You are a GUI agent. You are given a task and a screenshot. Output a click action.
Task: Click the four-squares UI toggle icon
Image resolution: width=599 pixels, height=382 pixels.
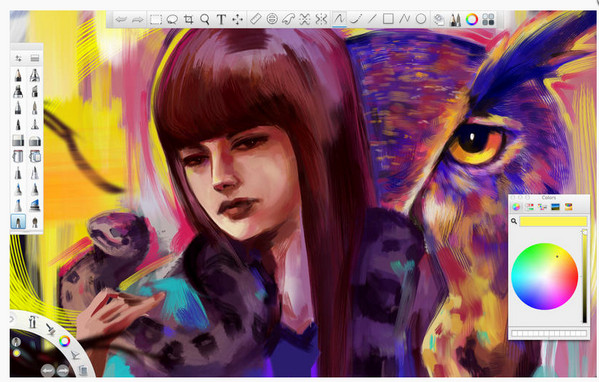(488, 19)
